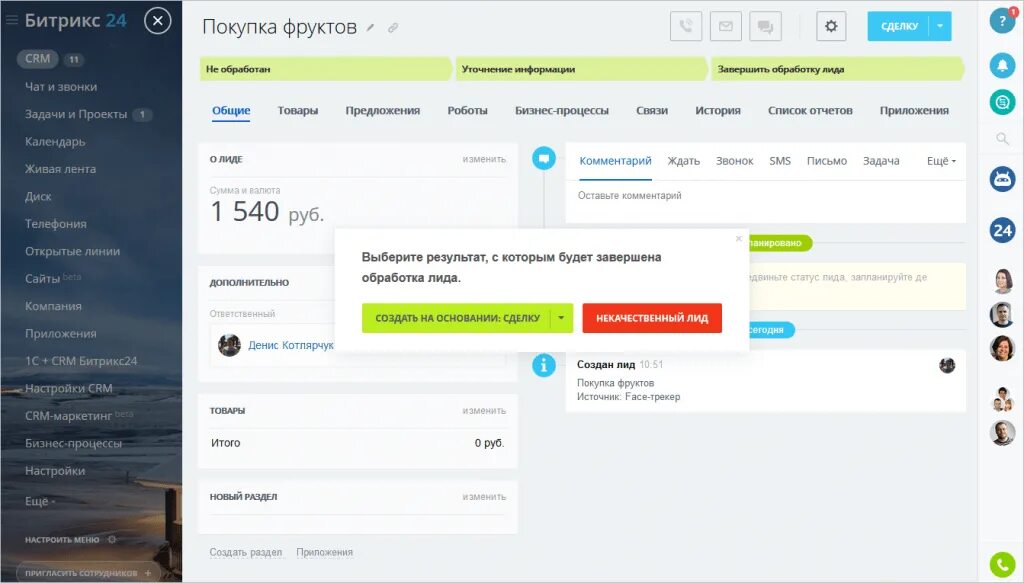The height and width of the screenshot is (583, 1024).
Task: Select the Общие tab
Action: 231,110
